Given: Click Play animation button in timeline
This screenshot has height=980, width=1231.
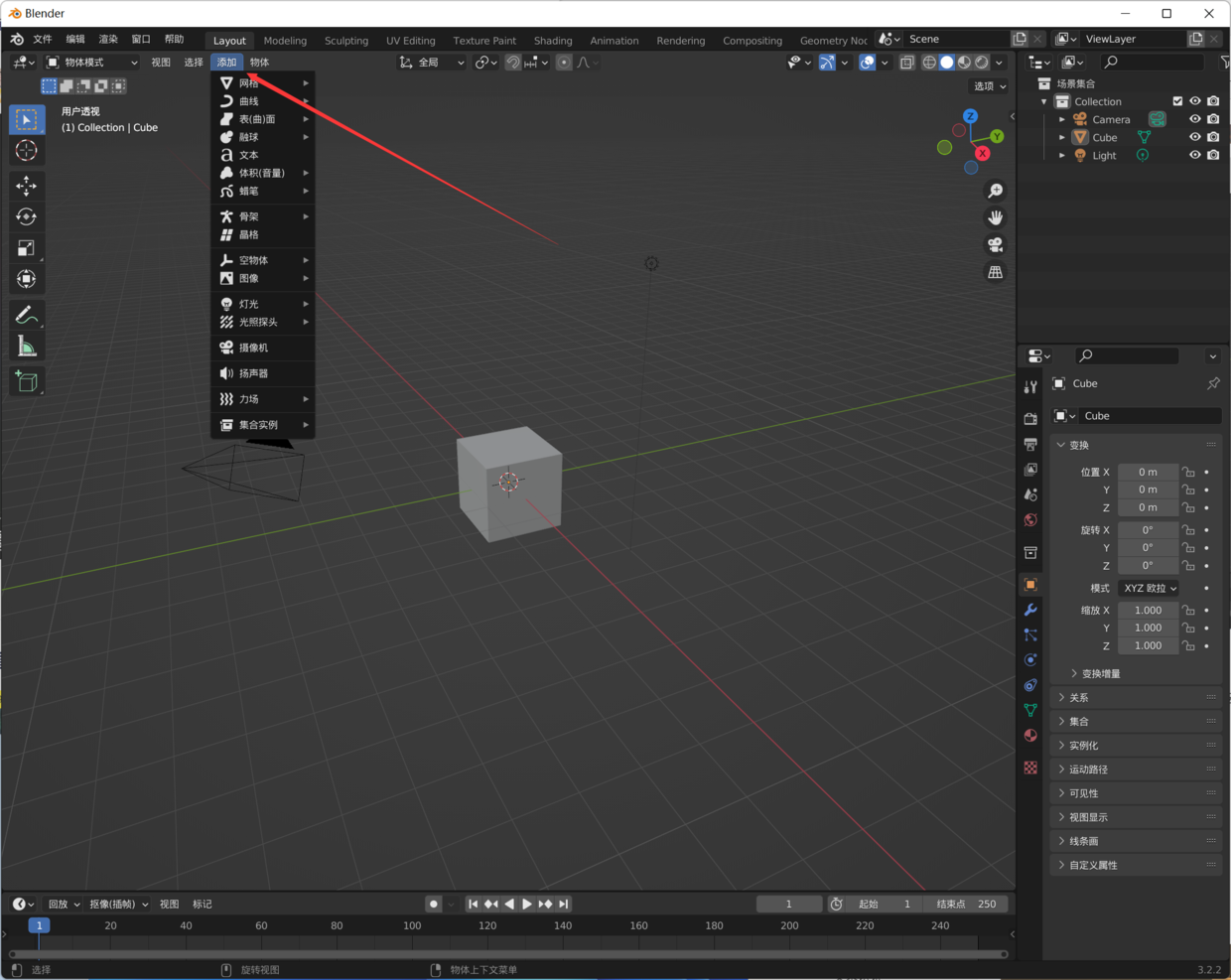Looking at the screenshot, I should (x=527, y=904).
